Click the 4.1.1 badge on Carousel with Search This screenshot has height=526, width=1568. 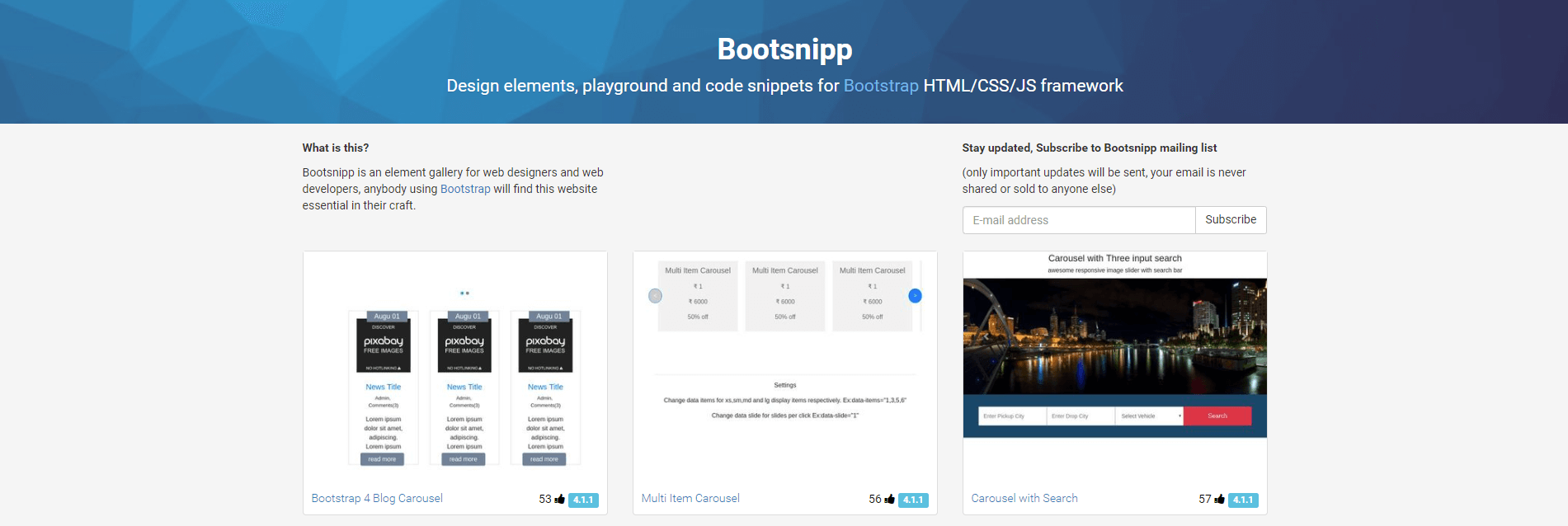tap(1243, 500)
